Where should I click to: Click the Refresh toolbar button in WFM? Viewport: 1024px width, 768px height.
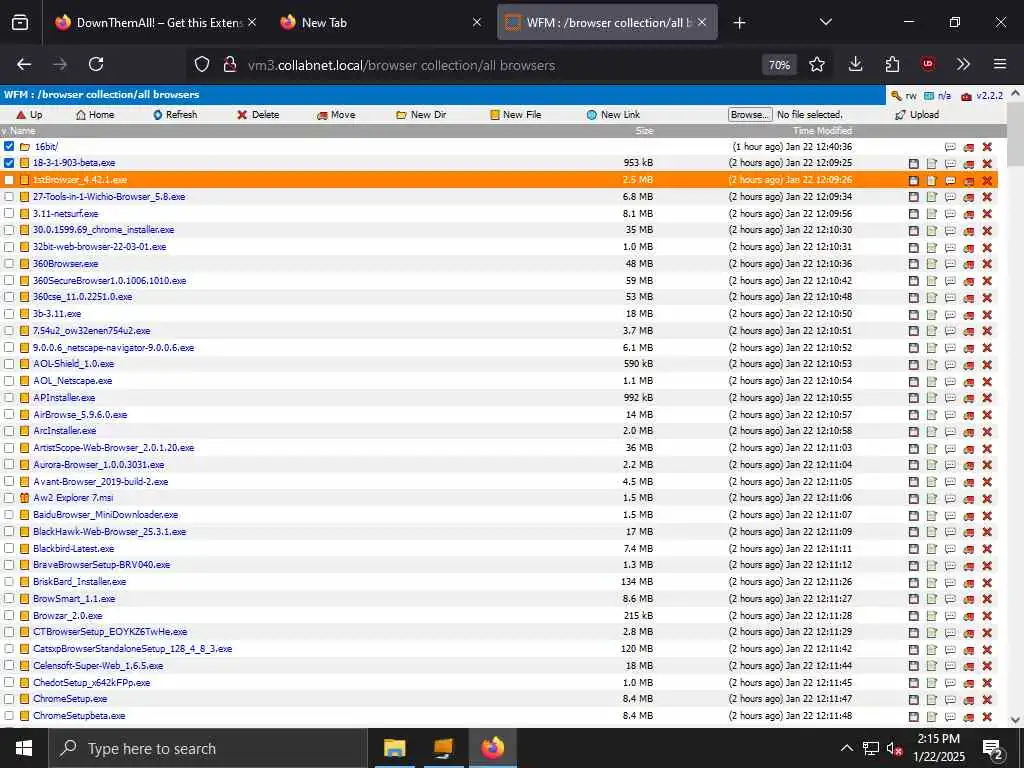click(x=175, y=115)
